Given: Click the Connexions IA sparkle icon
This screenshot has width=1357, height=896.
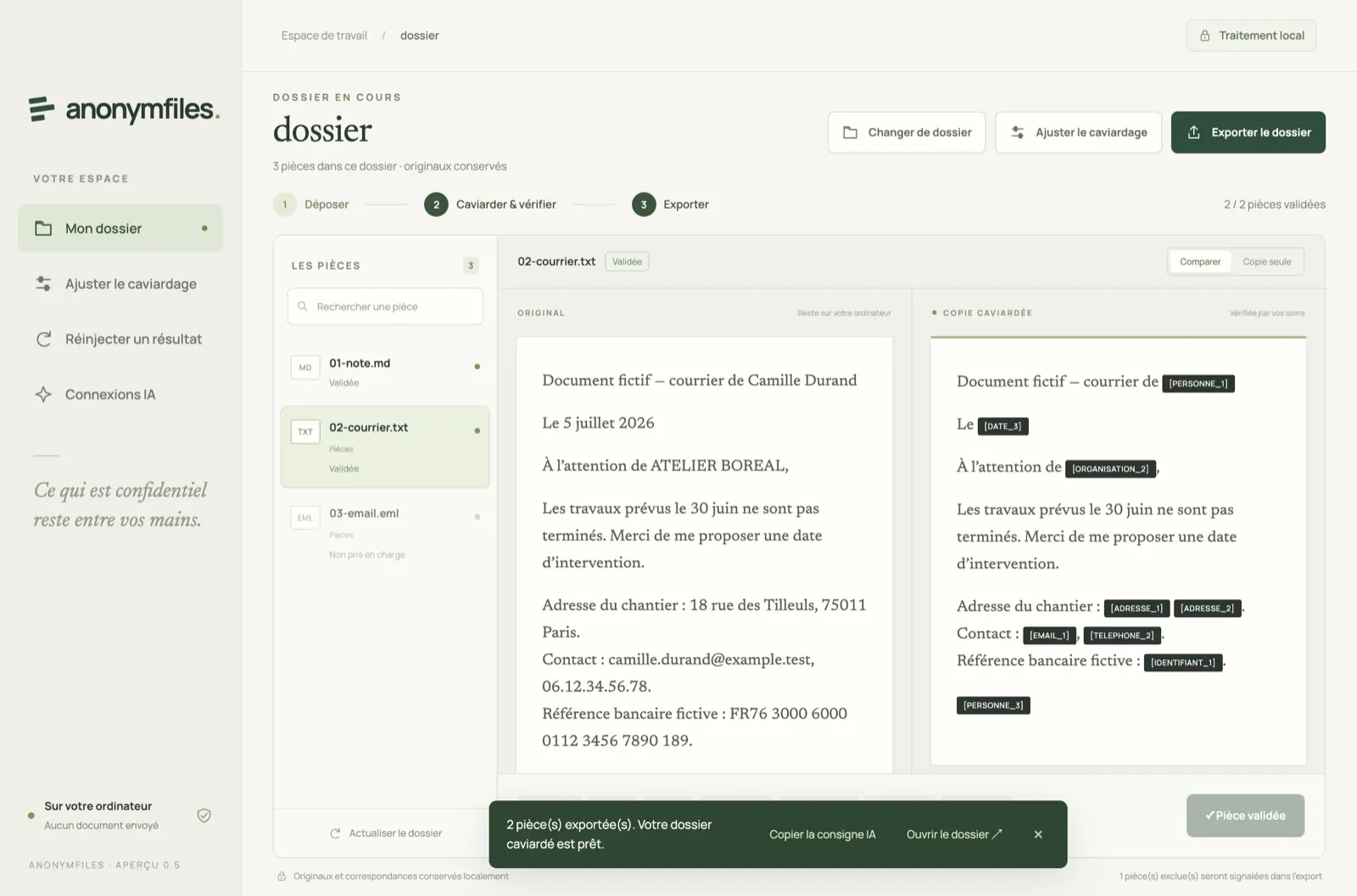Looking at the screenshot, I should [43, 394].
